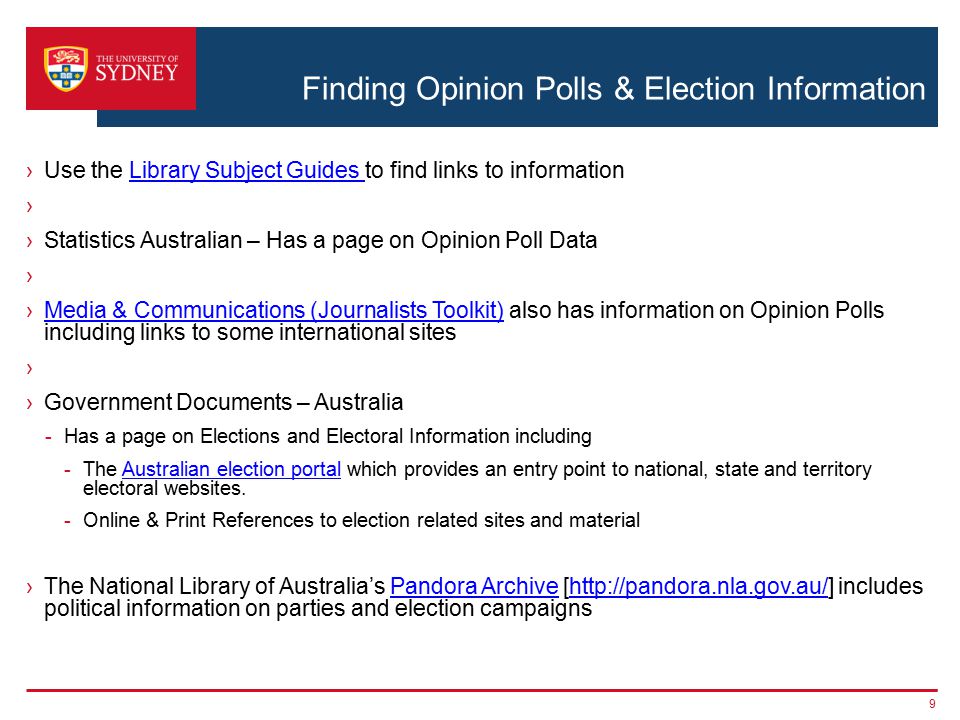Viewport: 960px width, 720px height.
Task: Click the slide number 9 in footer
Action: click(932, 704)
